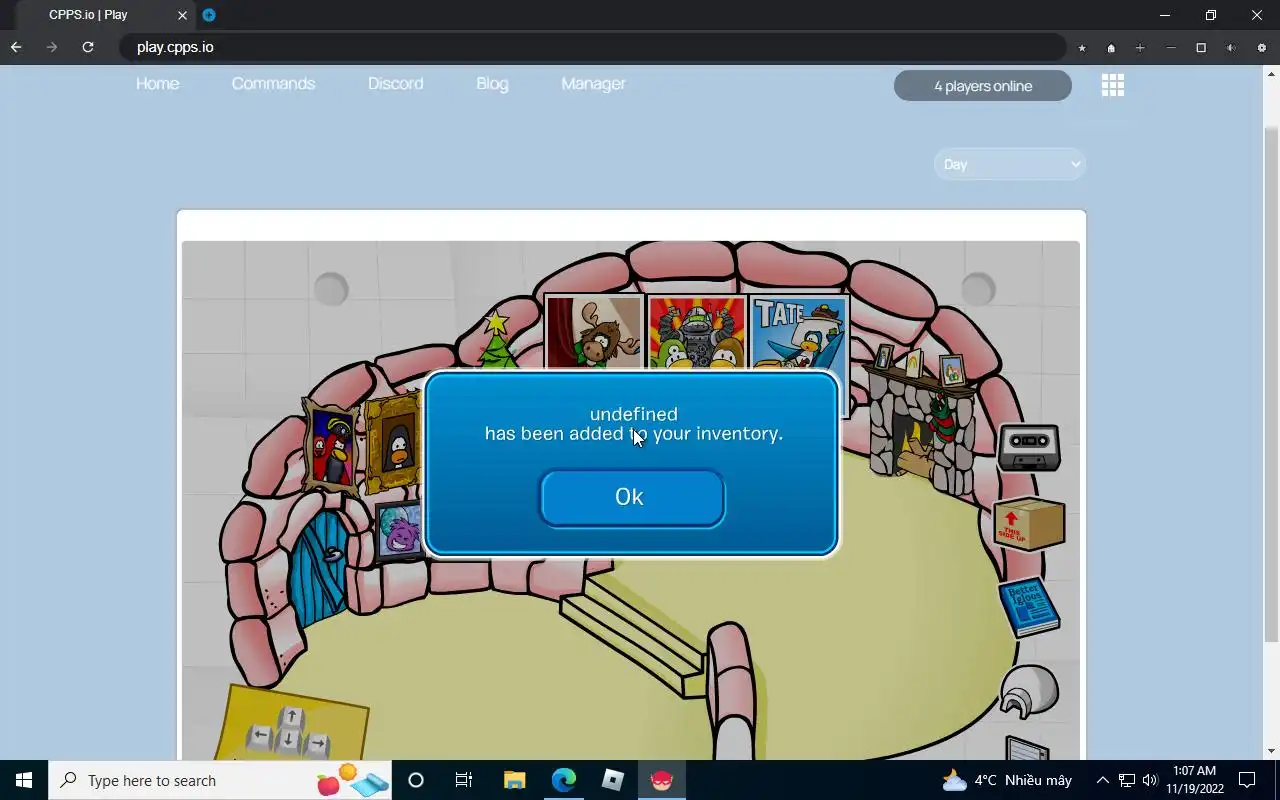Click the TATE penguin poster

pos(799,333)
